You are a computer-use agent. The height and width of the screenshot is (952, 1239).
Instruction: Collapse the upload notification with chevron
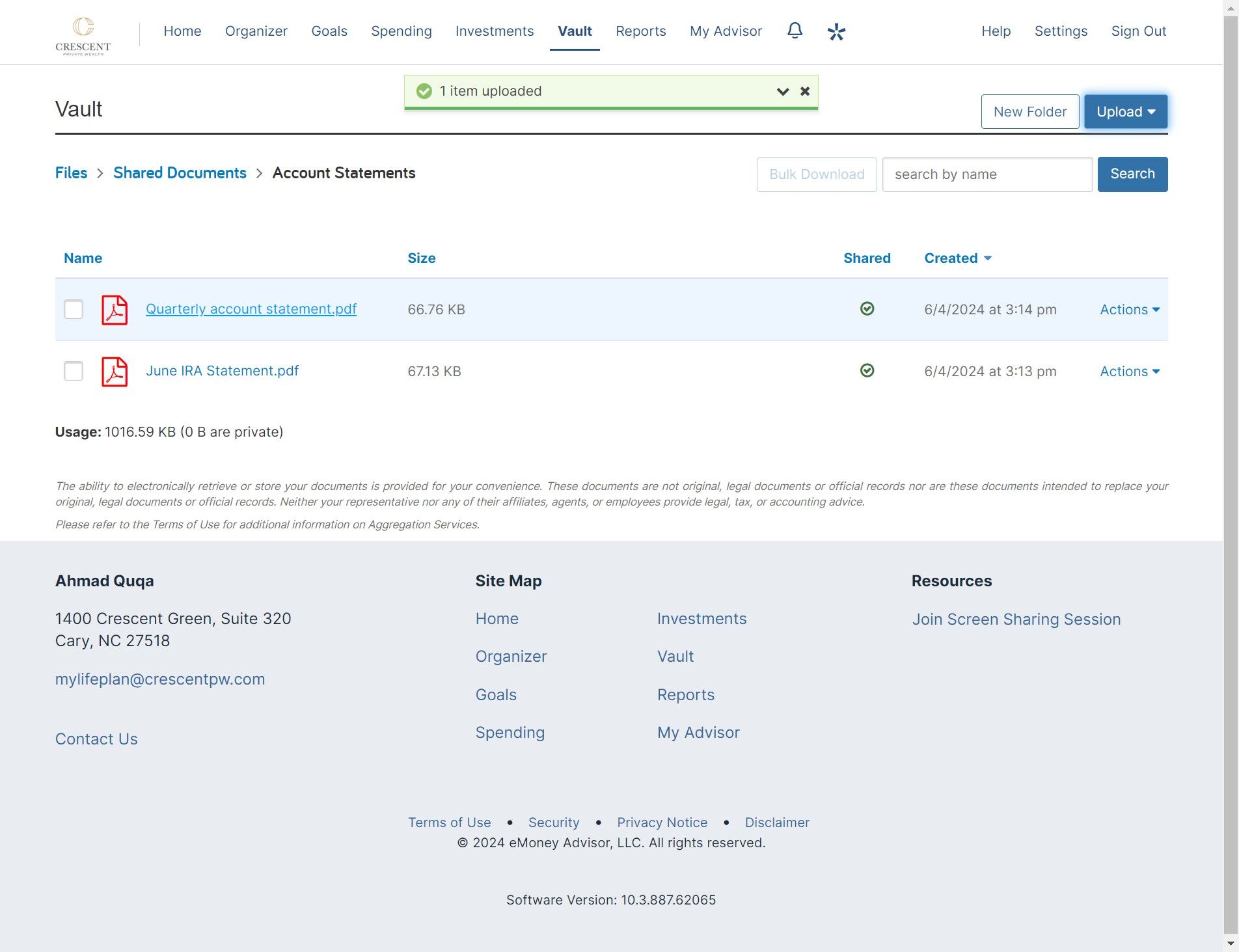(783, 92)
